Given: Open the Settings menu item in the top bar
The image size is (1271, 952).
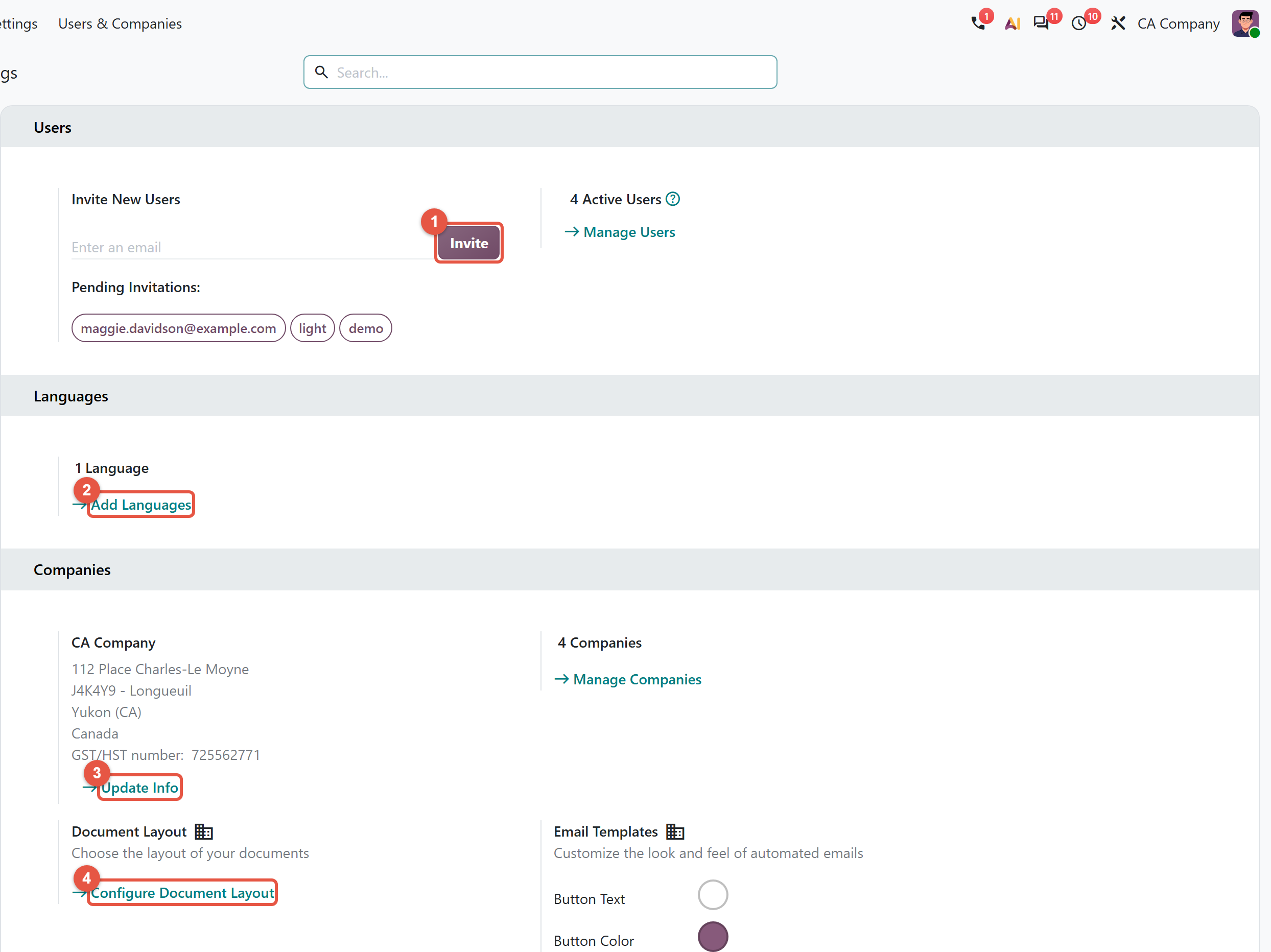Looking at the screenshot, I should [x=18, y=23].
